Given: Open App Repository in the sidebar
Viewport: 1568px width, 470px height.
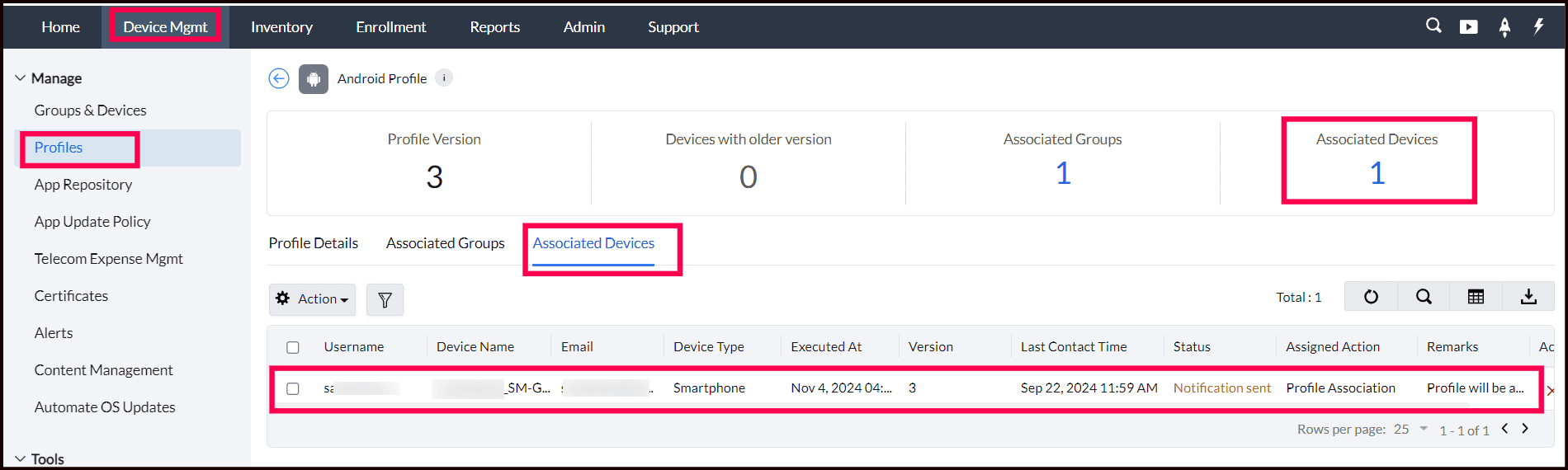Looking at the screenshot, I should click(83, 185).
